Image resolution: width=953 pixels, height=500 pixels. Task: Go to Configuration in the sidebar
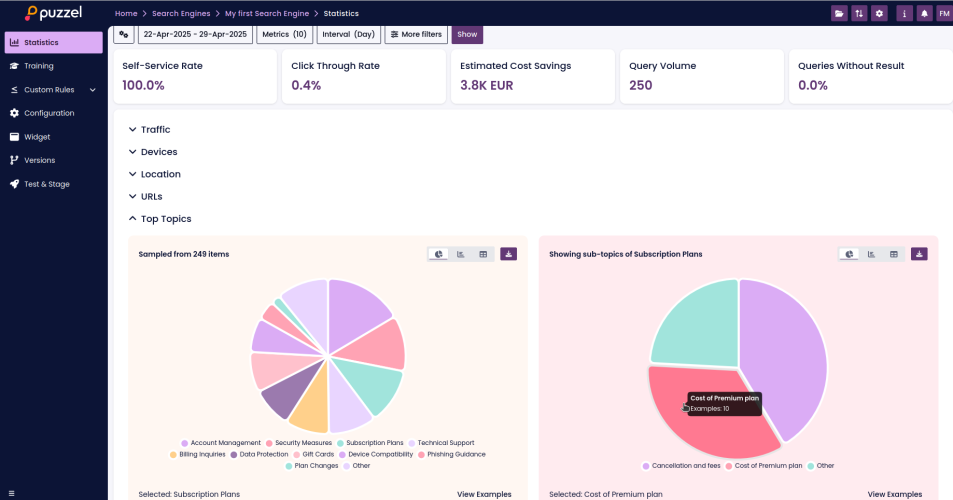tap(49, 113)
